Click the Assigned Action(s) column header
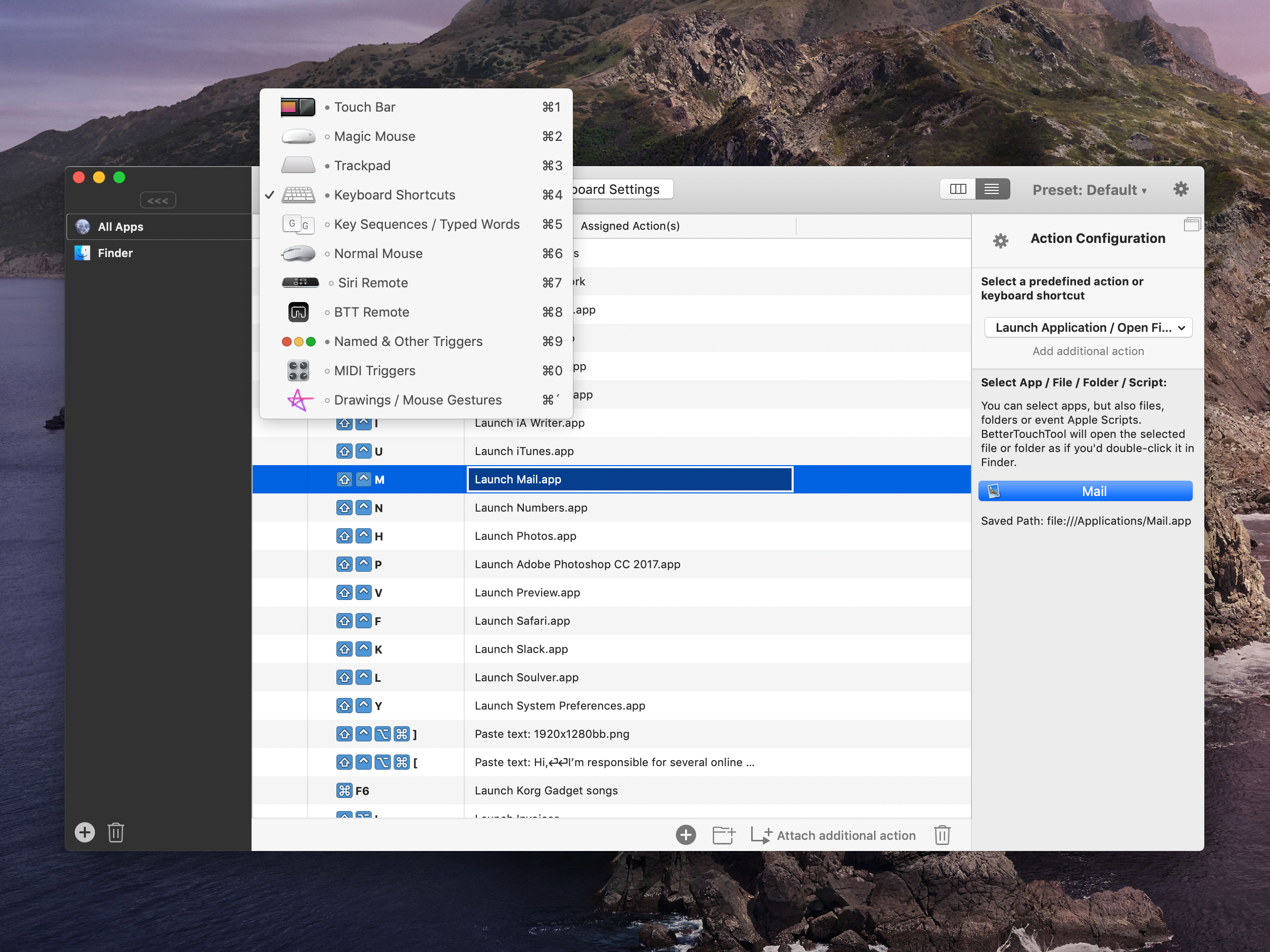This screenshot has width=1270, height=952. (630, 226)
